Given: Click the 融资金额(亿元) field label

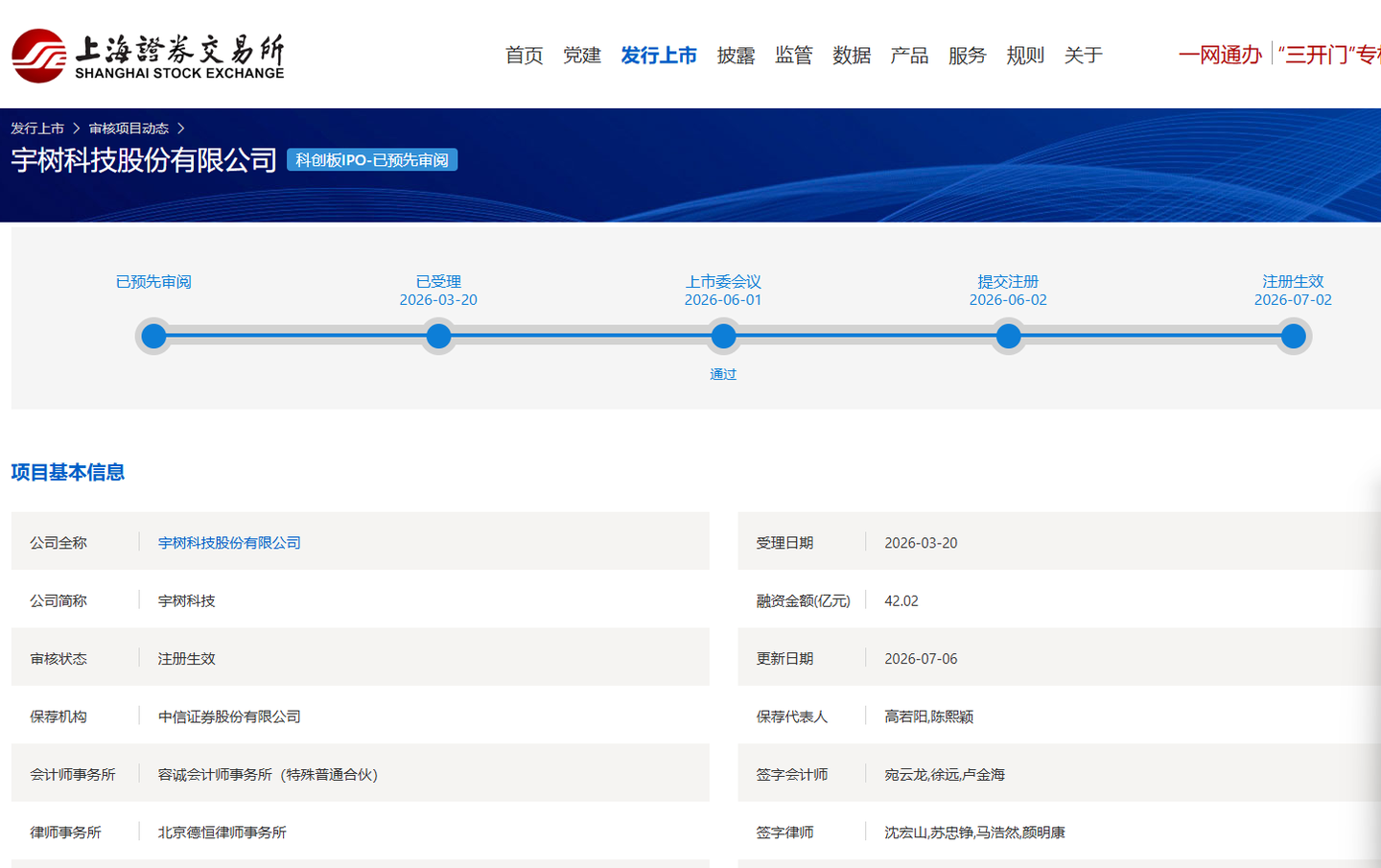Looking at the screenshot, I should 804,600.
